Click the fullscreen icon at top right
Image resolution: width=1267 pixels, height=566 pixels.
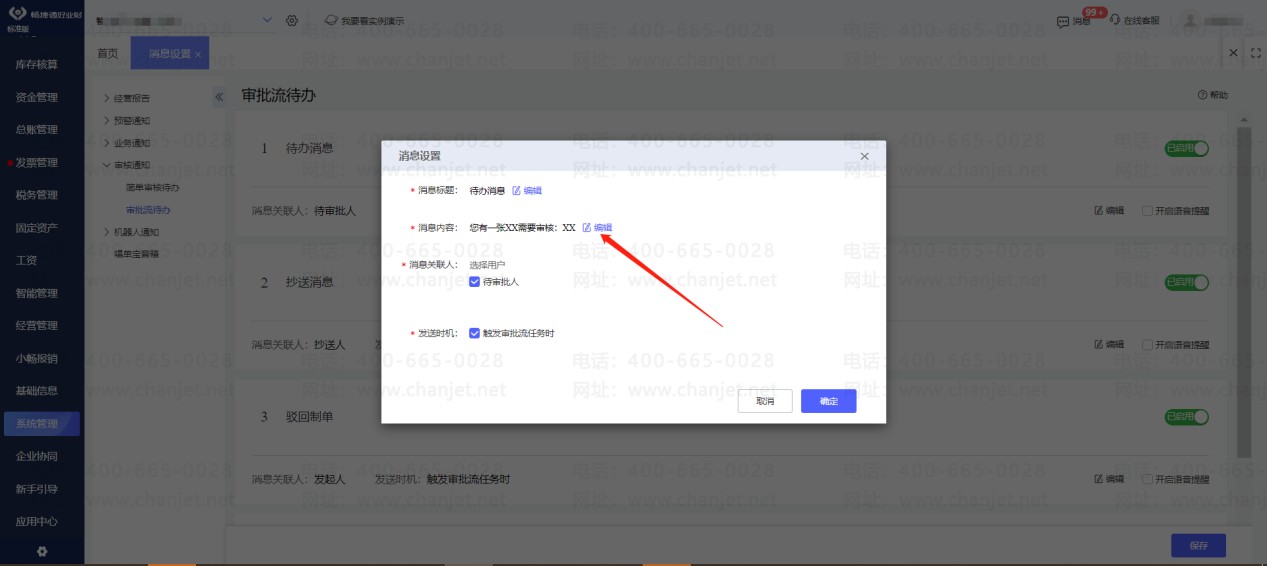[1256, 52]
